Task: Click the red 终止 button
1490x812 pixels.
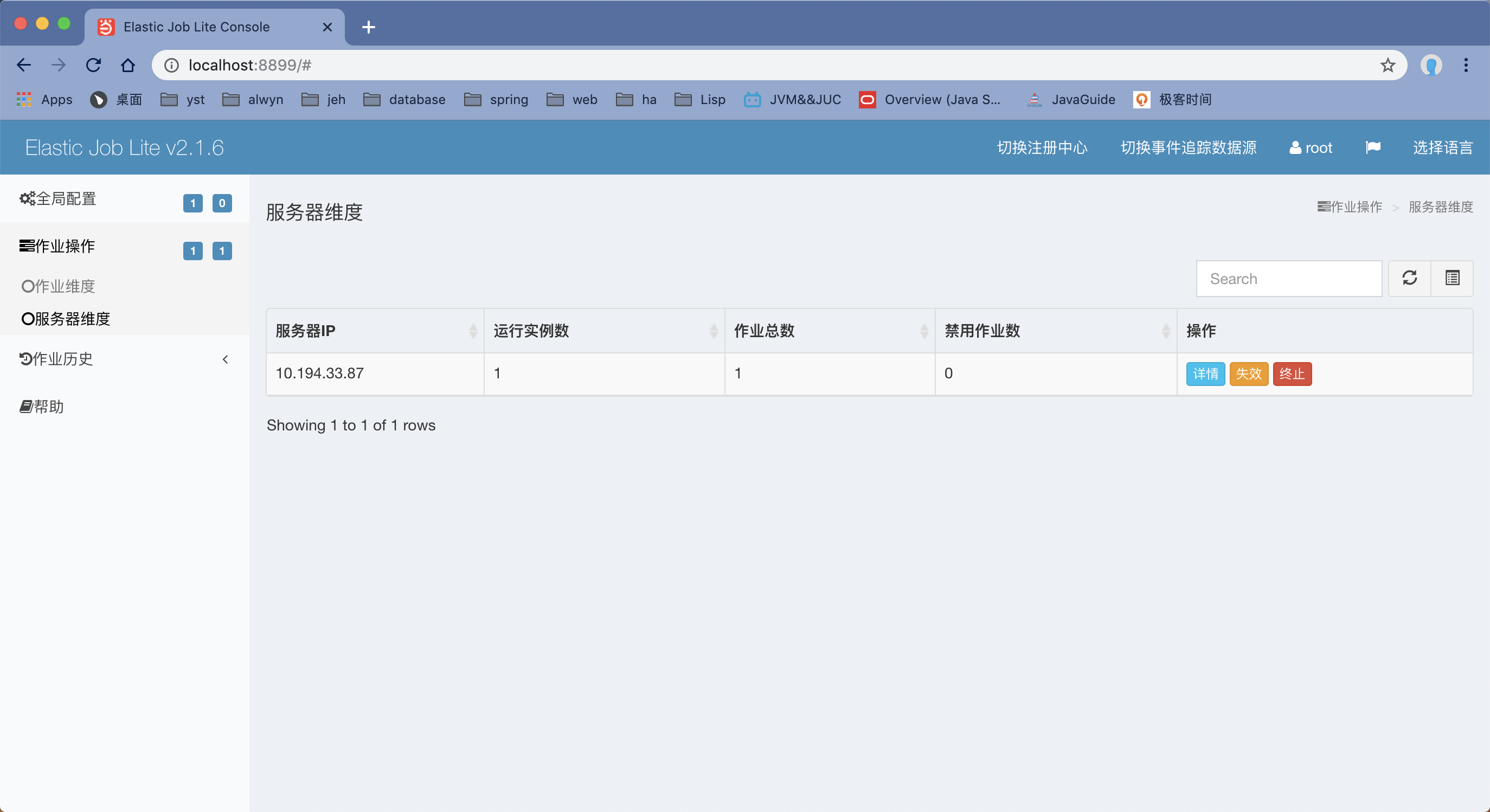Action: (1292, 373)
